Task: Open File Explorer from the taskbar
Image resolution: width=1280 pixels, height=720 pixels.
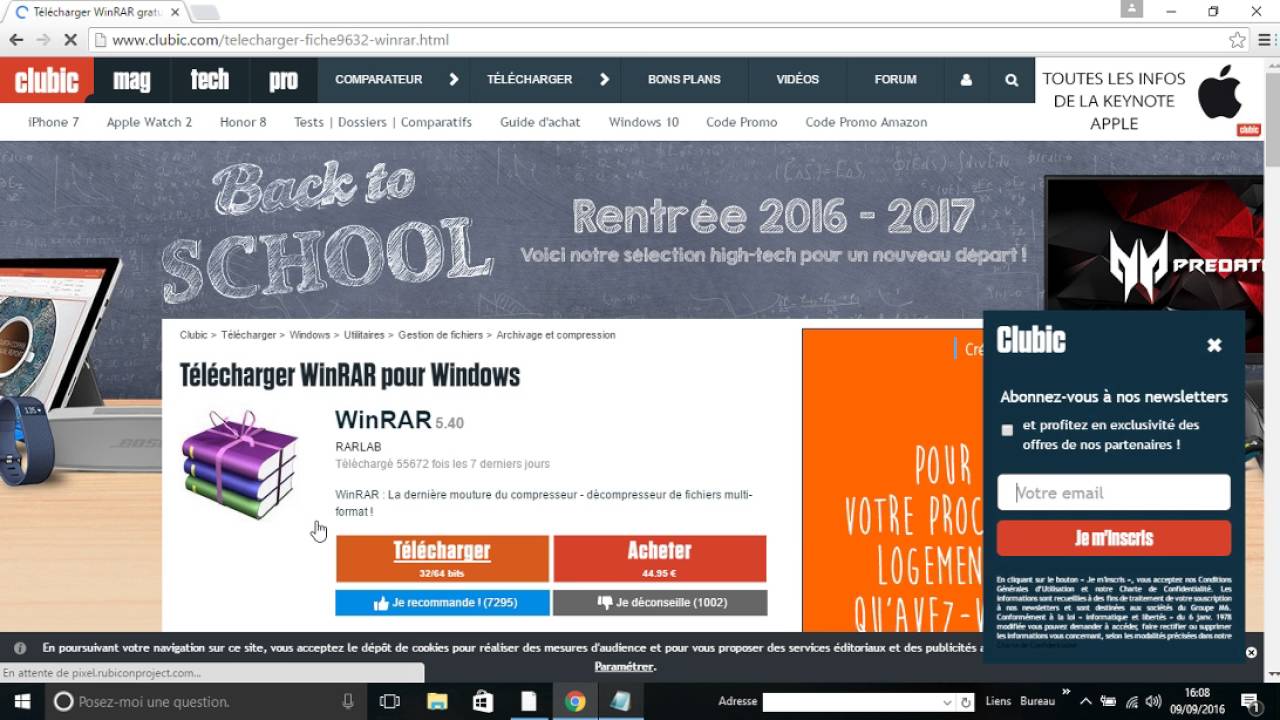Action: click(437, 701)
